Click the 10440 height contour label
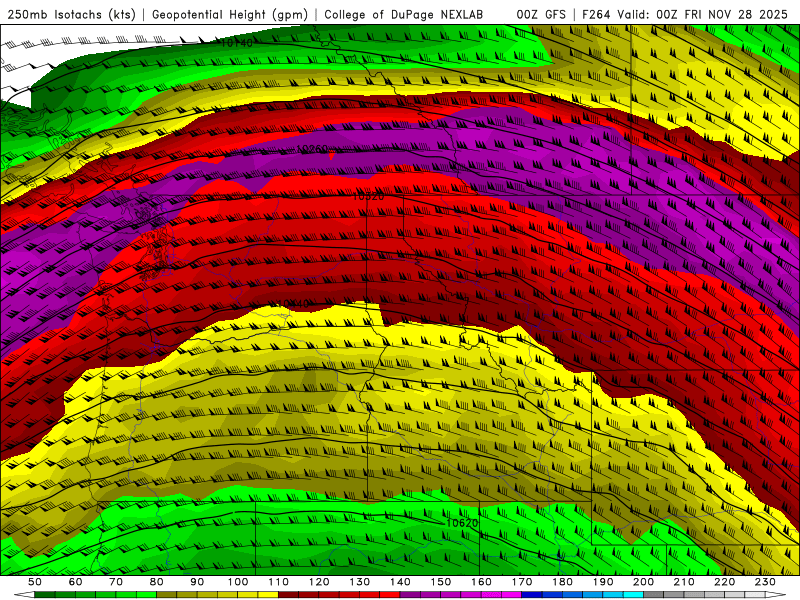Image resolution: width=800 pixels, height=600 pixels. (x=292, y=304)
